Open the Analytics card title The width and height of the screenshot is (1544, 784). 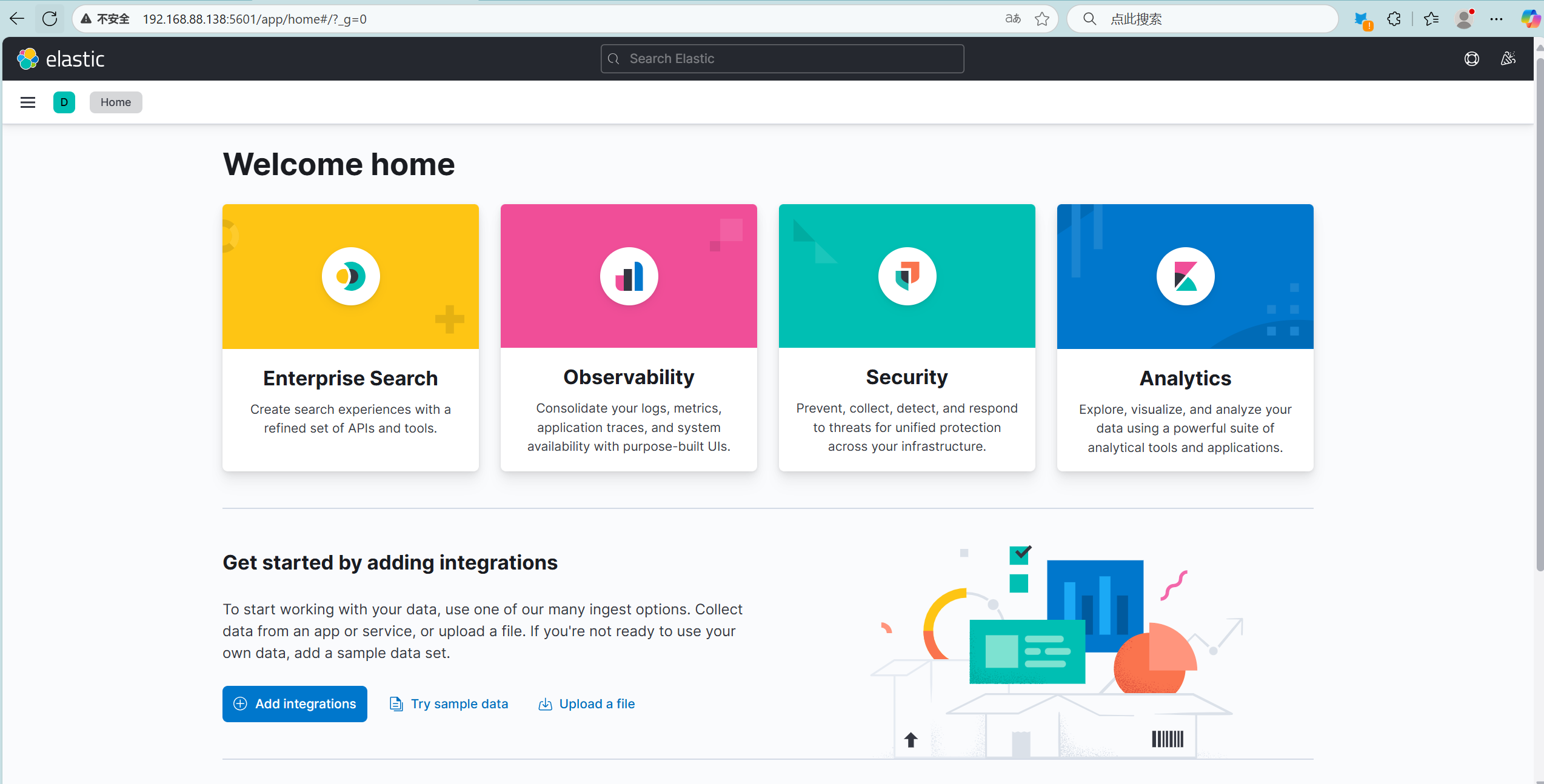tap(1185, 378)
